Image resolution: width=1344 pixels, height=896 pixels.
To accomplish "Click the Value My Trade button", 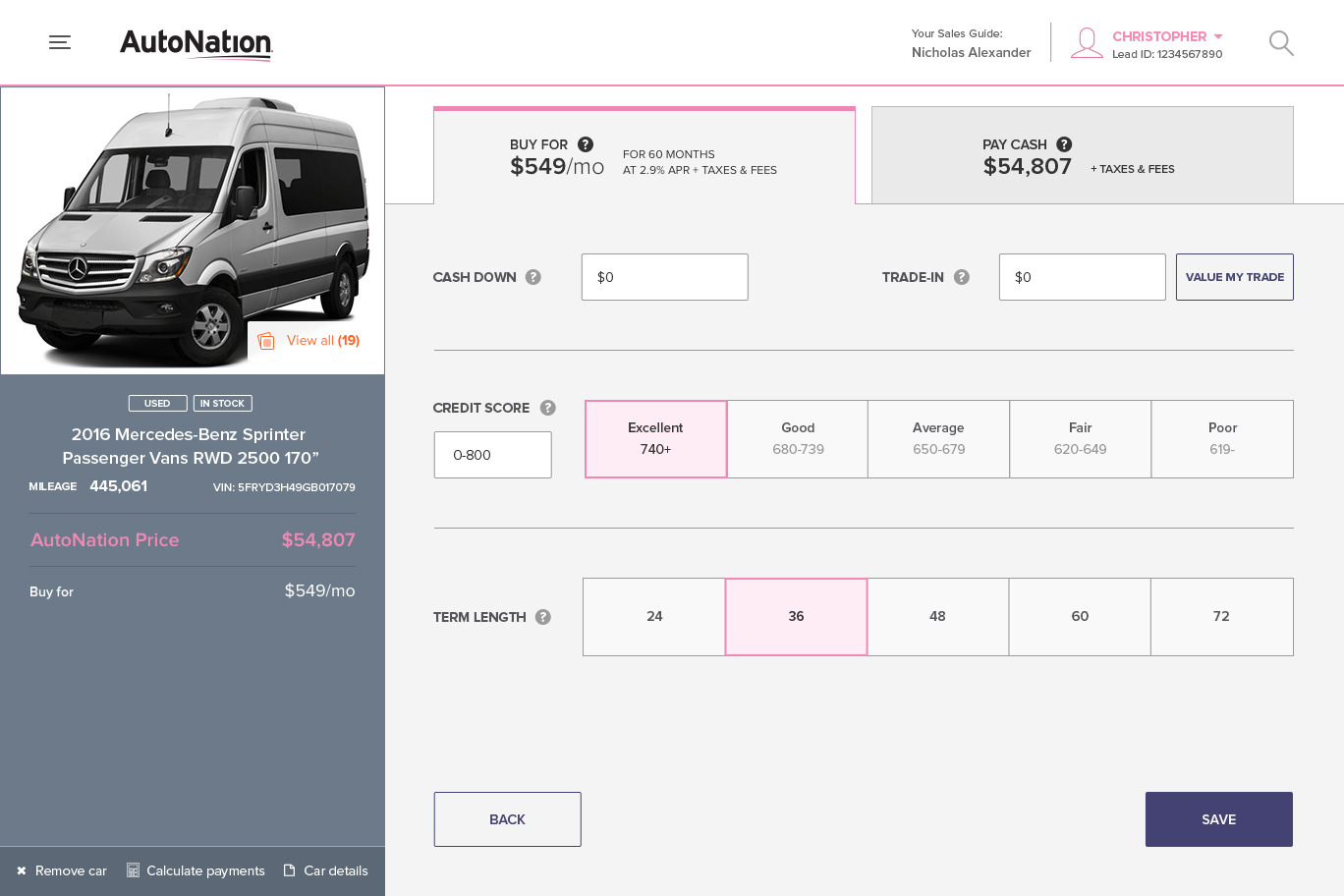I will (1235, 277).
